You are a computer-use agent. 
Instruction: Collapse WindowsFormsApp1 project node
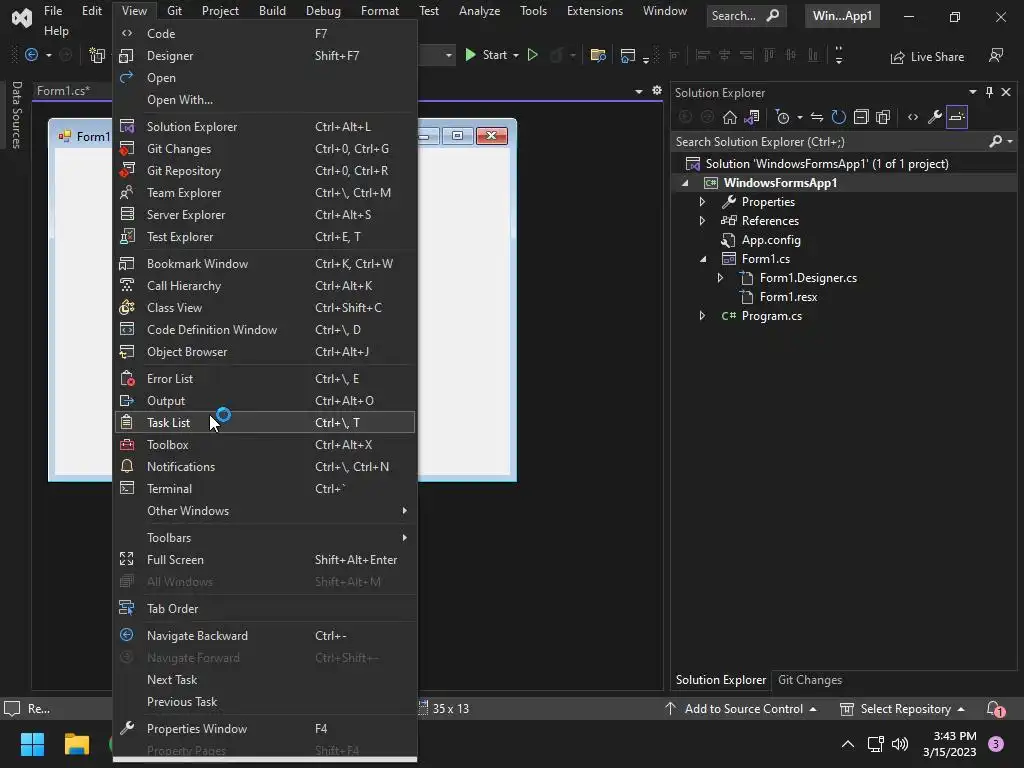pos(685,183)
